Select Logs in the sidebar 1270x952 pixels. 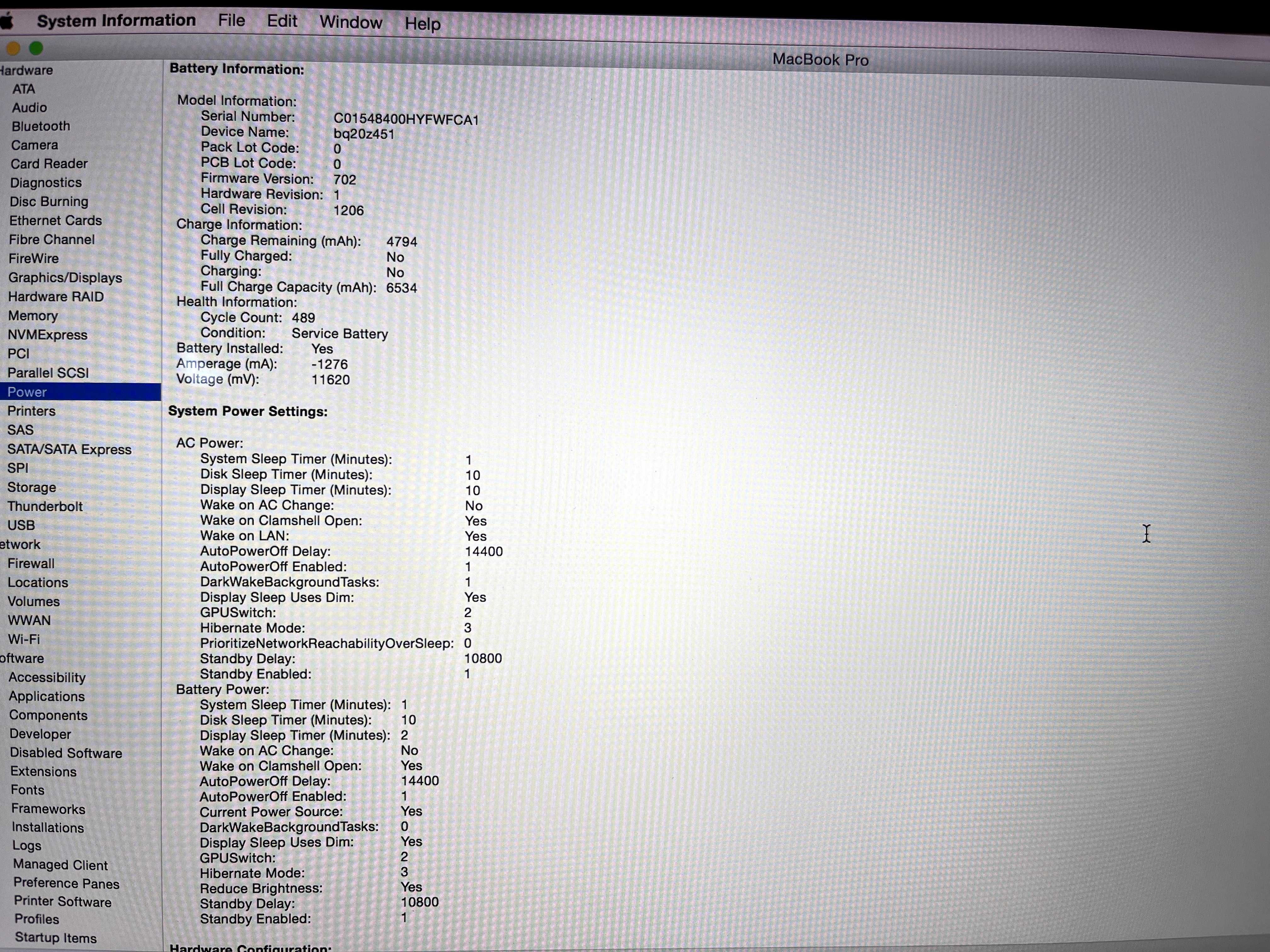(x=27, y=846)
